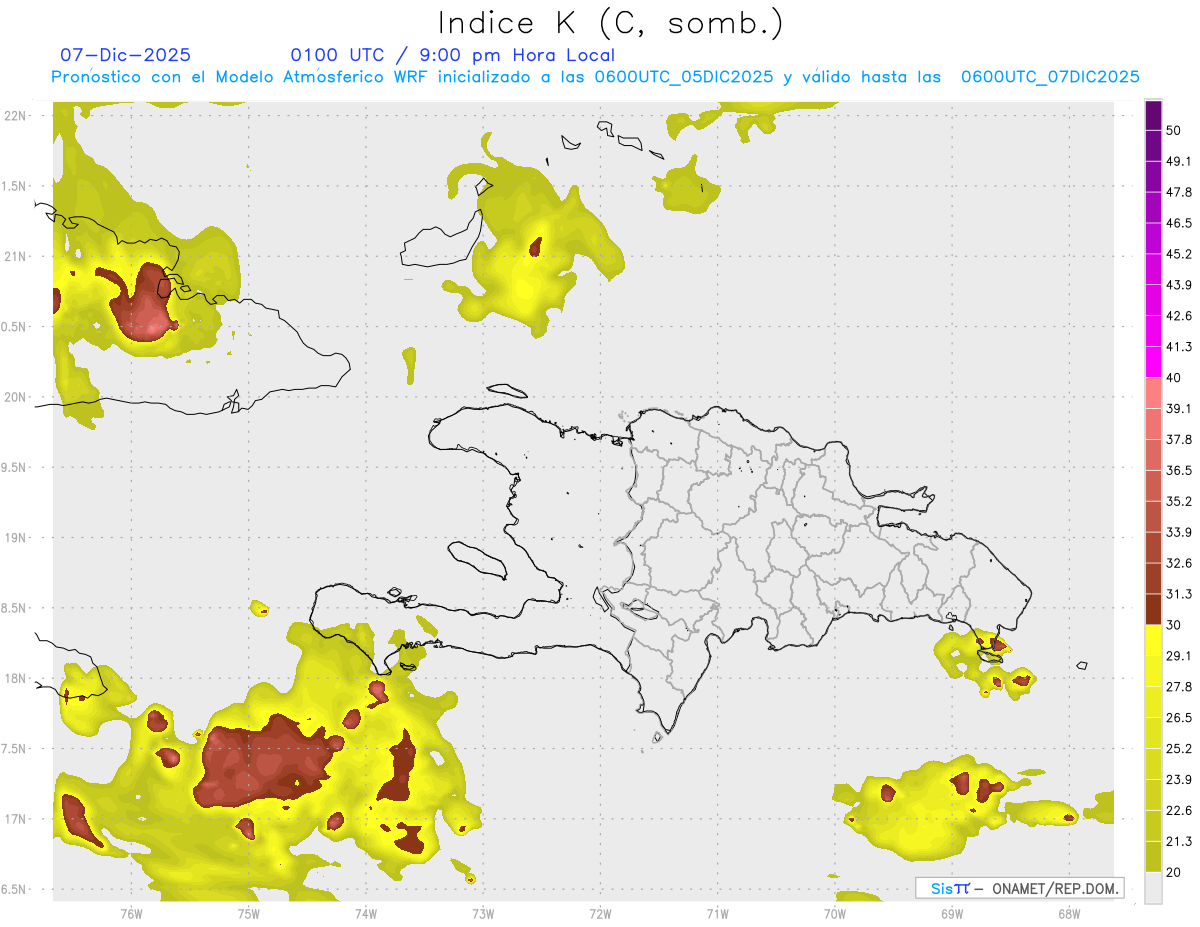
Task: Click the color scale value 33.9
Action: point(1179,532)
